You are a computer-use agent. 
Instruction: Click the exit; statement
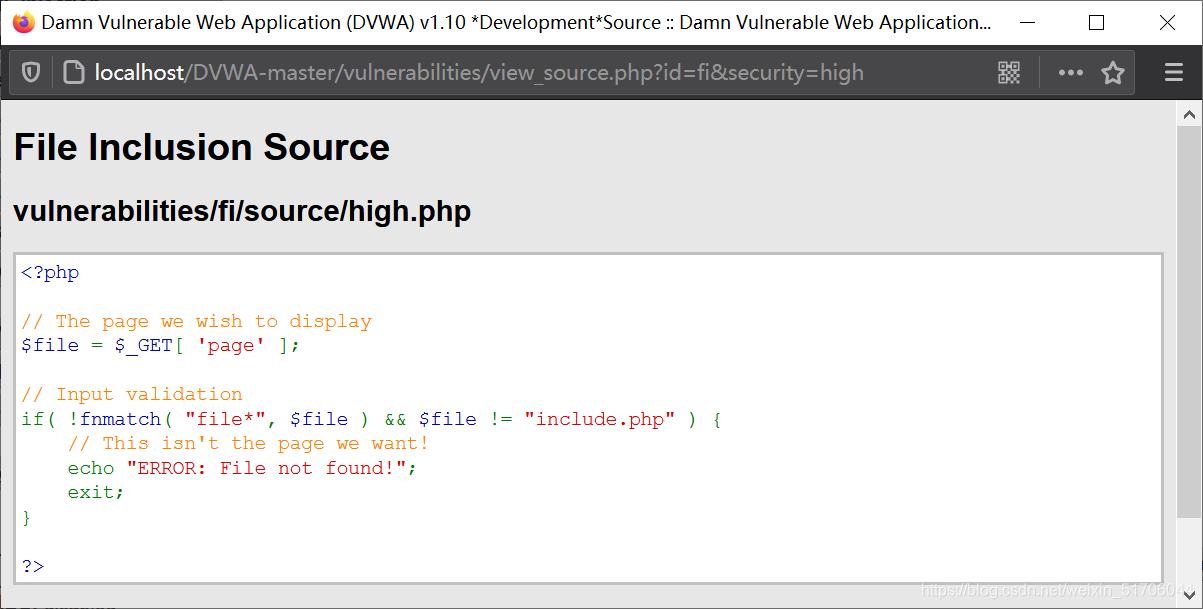(96, 492)
